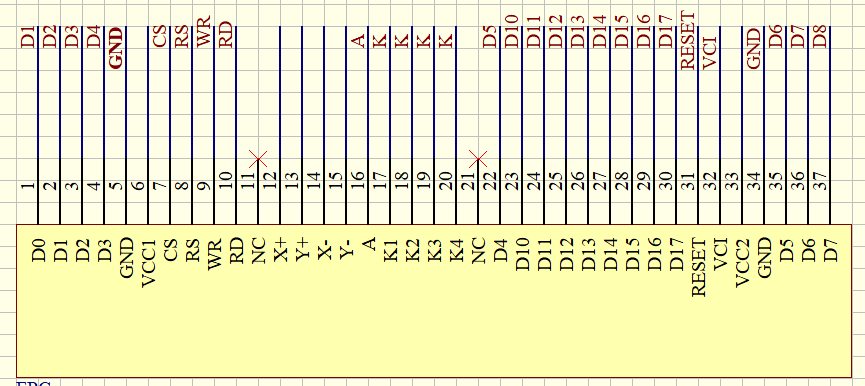Select pin number 33
The width and height of the screenshot is (865, 386).
[733, 180]
